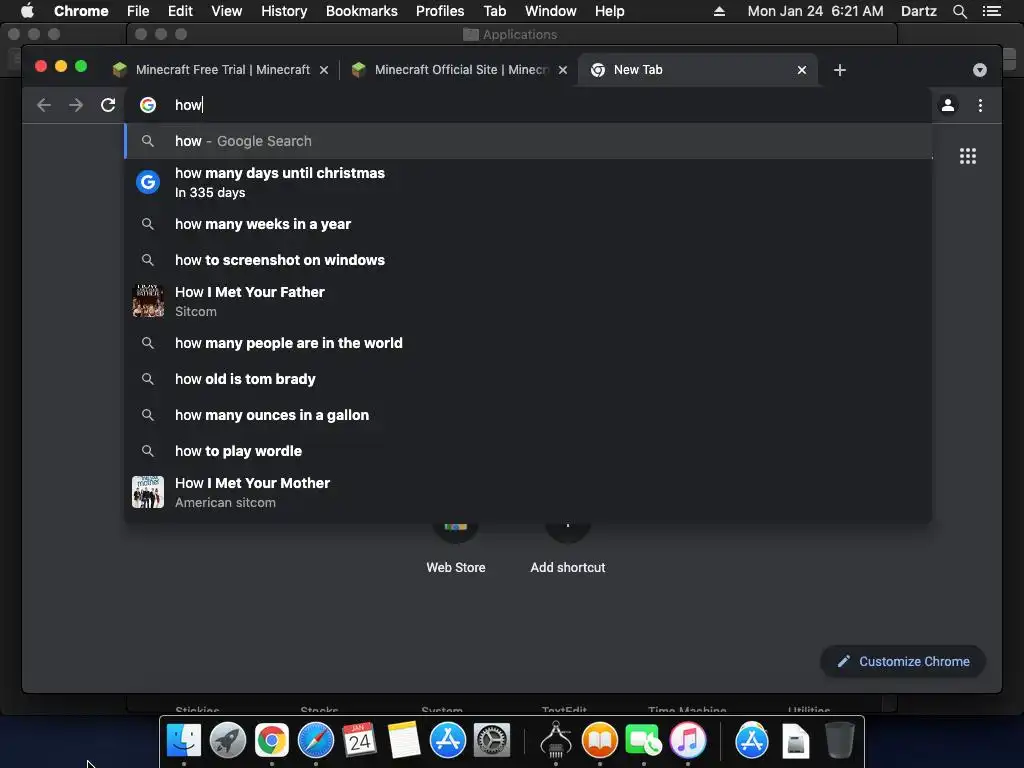Open Finder from the Dock
The width and height of the screenshot is (1024, 768).
pos(184,741)
